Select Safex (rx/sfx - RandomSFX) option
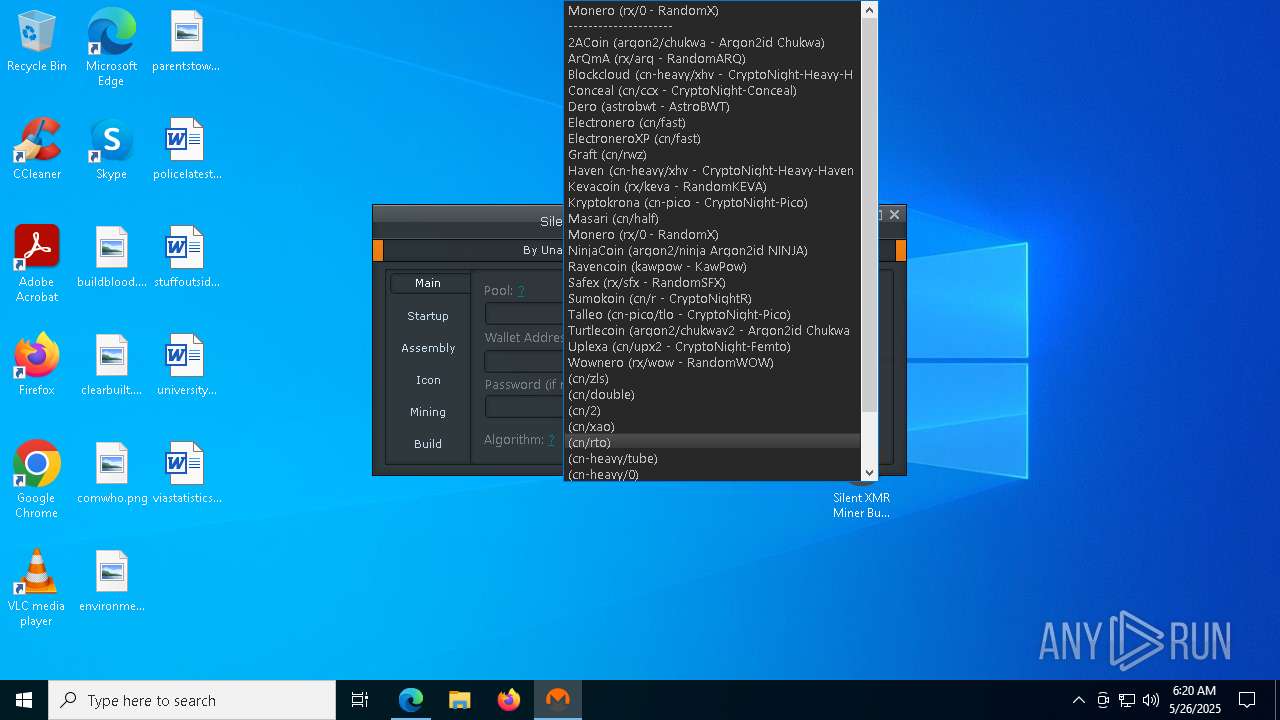This screenshot has width=1280, height=720. click(x=712, y=282)
